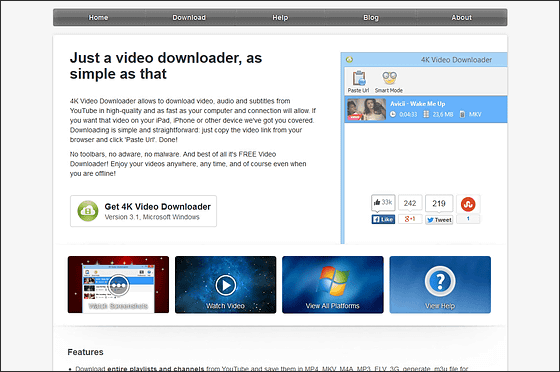Click the Get 4K Video Downloader button
This screenshot has width=560, height=372.
click(143, 211)
